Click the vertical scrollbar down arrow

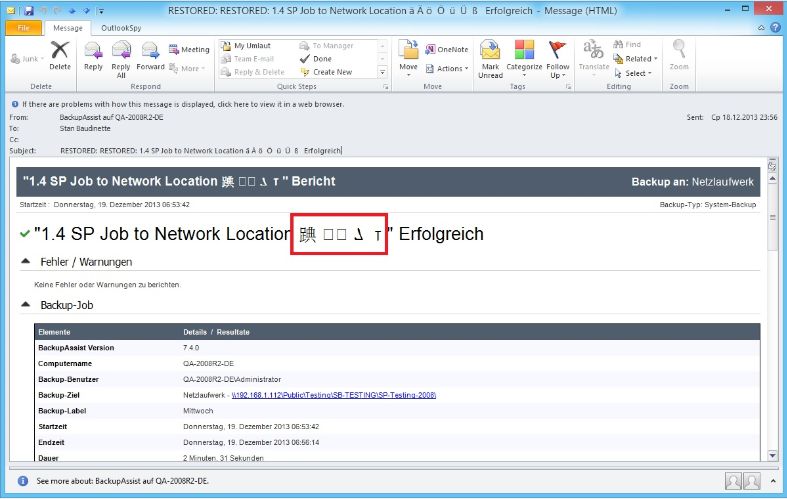tap(772, 455)
